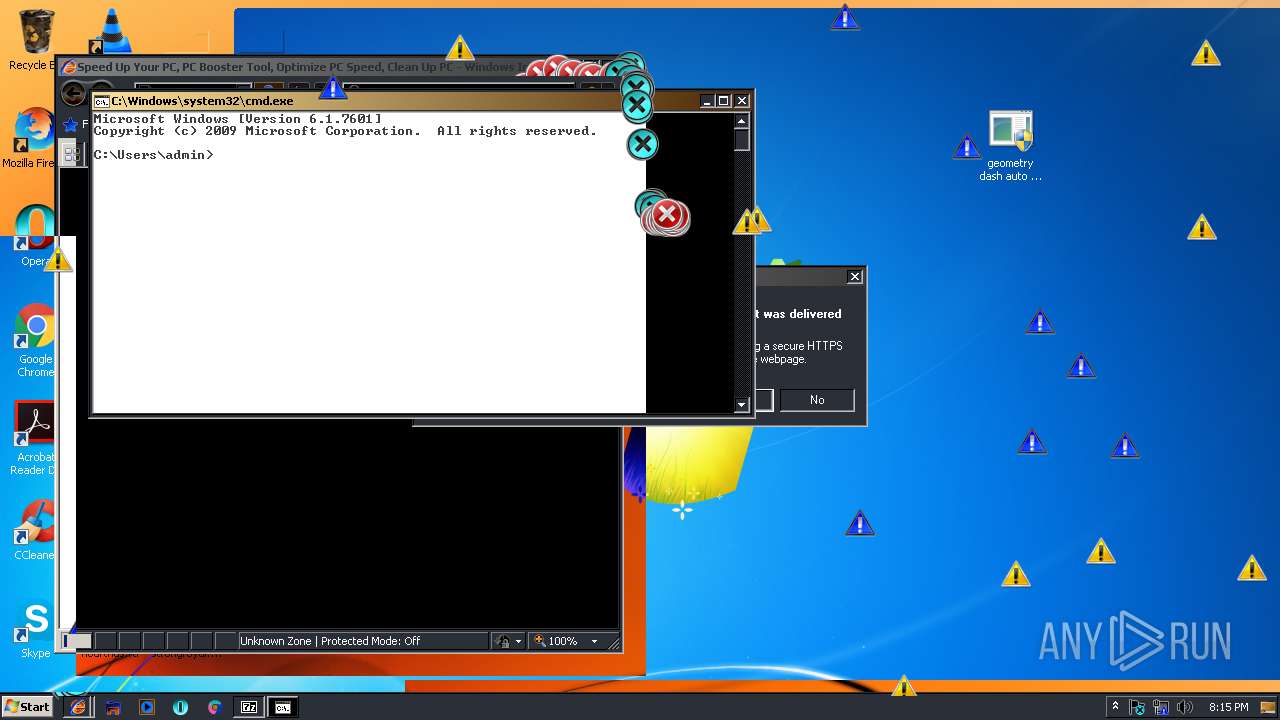1280x720 pixels.
Task: Click the network tray icon
Action: (x=1161, y=707)
